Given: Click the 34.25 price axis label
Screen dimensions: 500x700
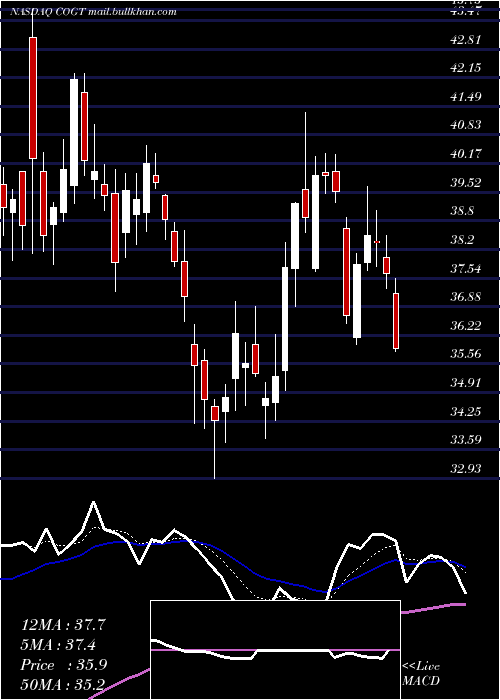Looking at the screenshot, I should point(466,411).
